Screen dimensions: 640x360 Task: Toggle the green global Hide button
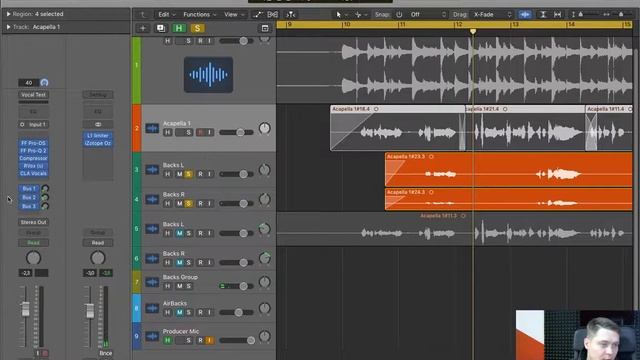pyautogui.click(x=179, y=28)
